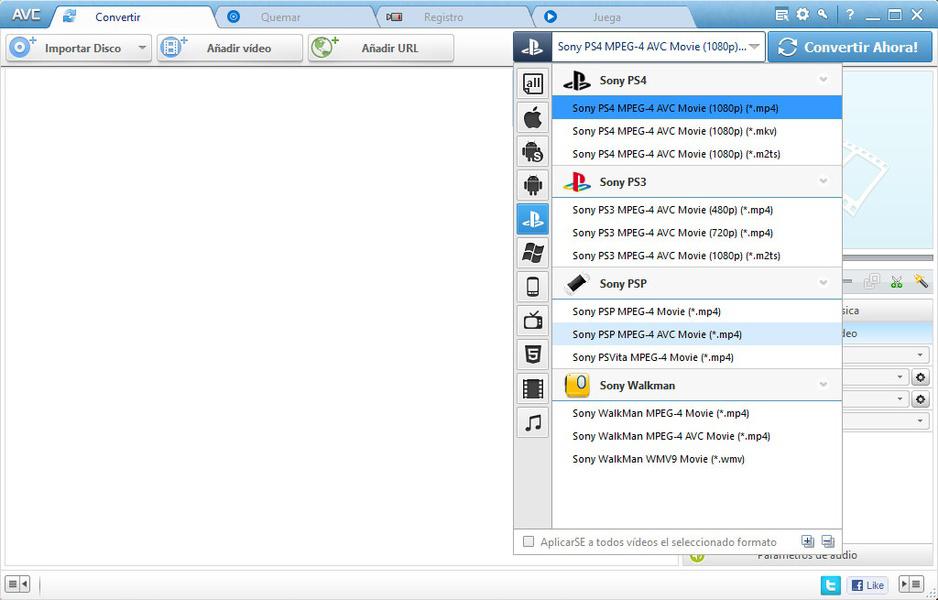Click the Añadir URL button
Screen dimensions: 938x600
(x=381, y=48)
